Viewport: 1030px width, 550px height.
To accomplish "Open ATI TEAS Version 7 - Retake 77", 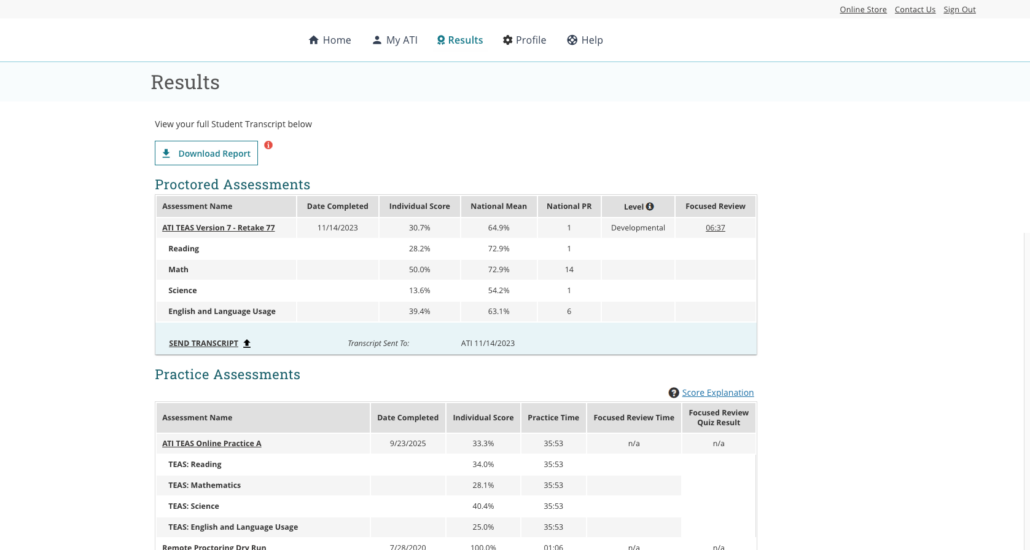I will pos(219,227).
